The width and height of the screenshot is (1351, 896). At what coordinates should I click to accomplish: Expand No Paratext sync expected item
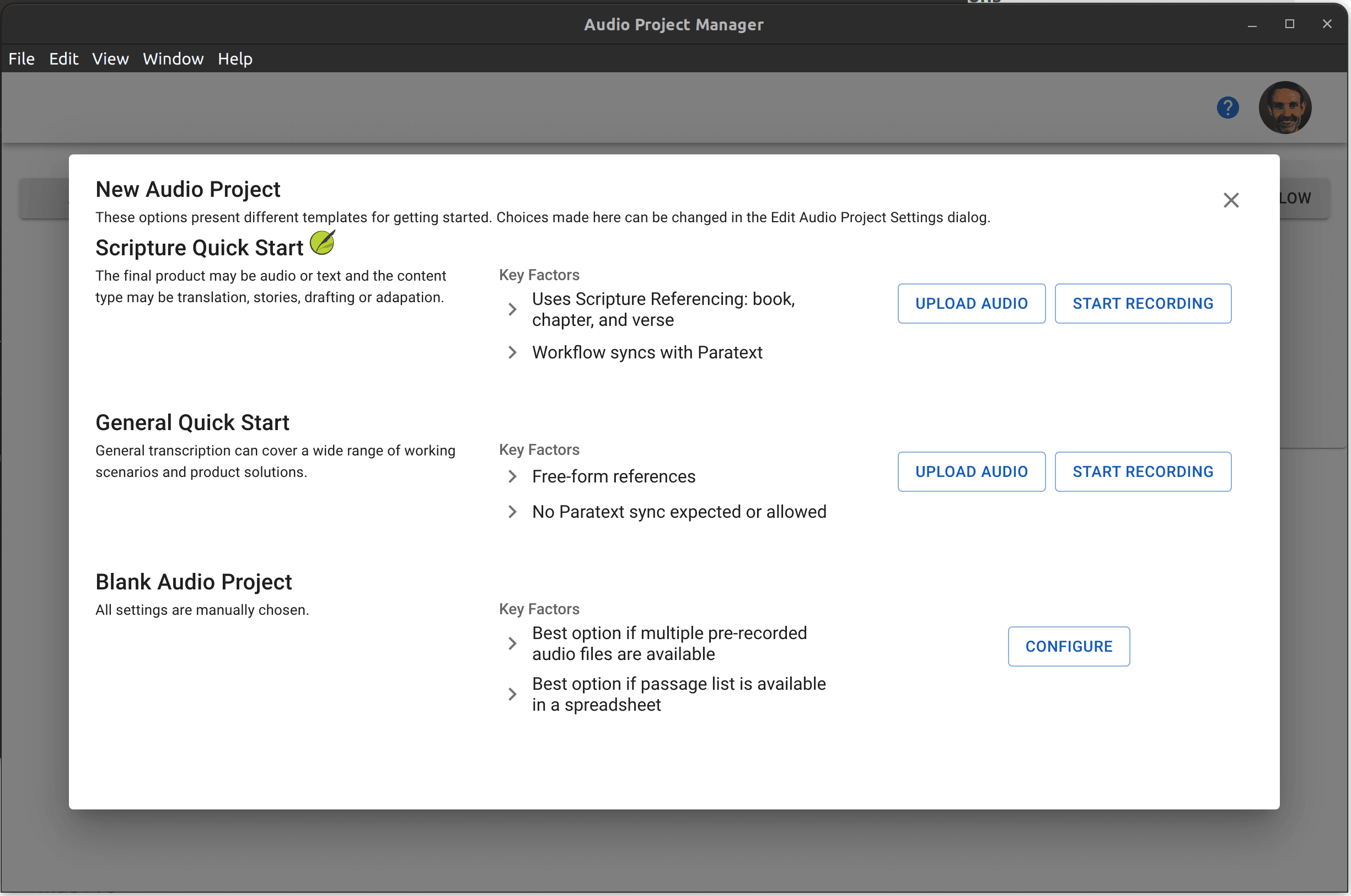(512, 512)
